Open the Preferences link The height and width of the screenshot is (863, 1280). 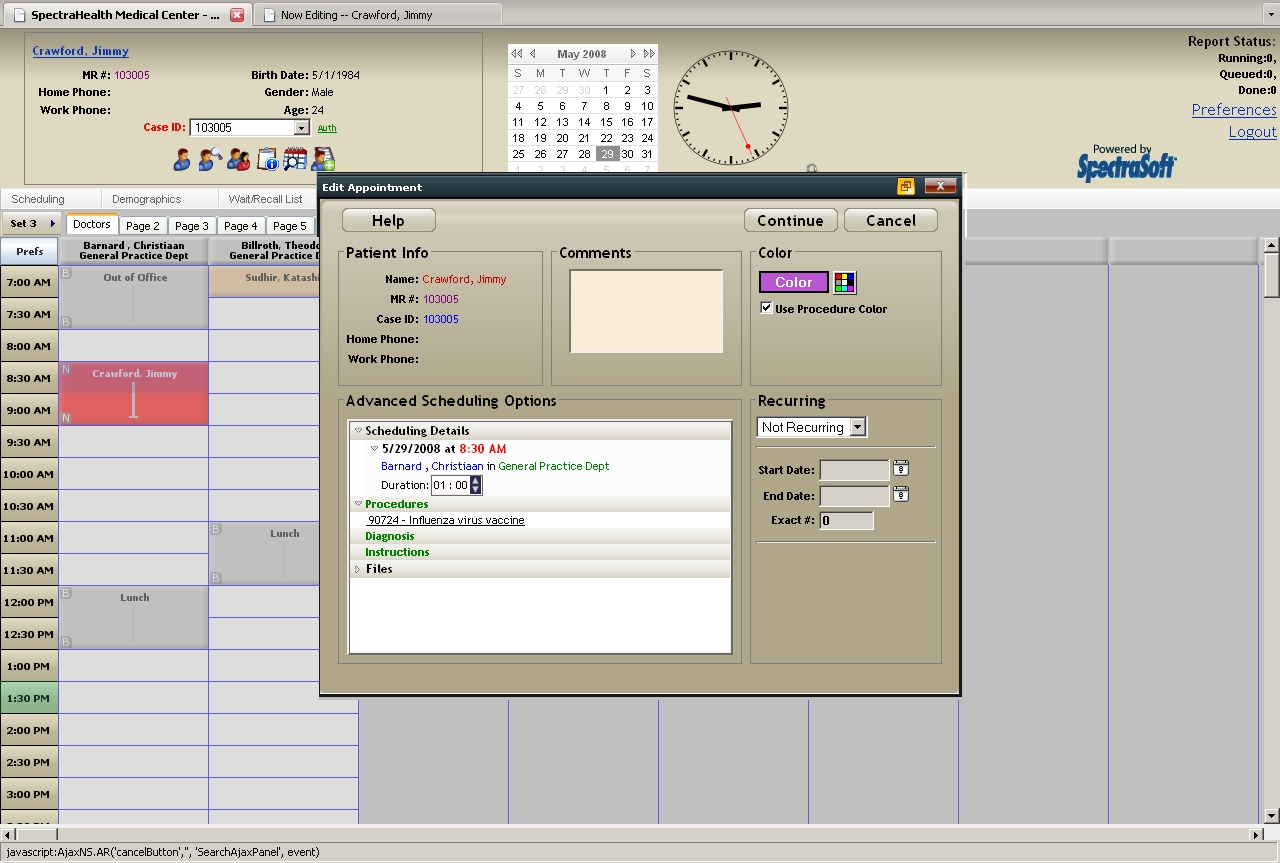1233,109
